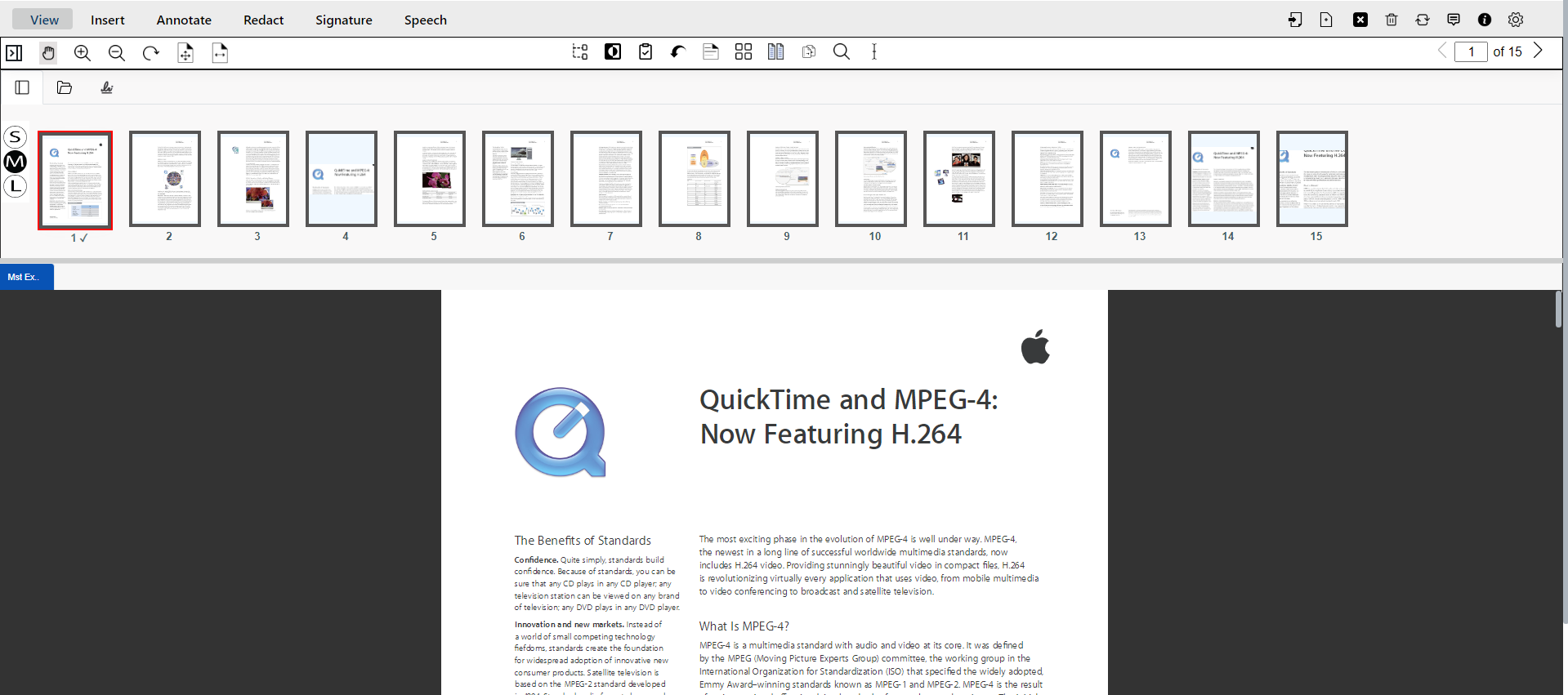Select page 4 thumbnail
Screen dimensions: 1568x695
coord(342,179)
